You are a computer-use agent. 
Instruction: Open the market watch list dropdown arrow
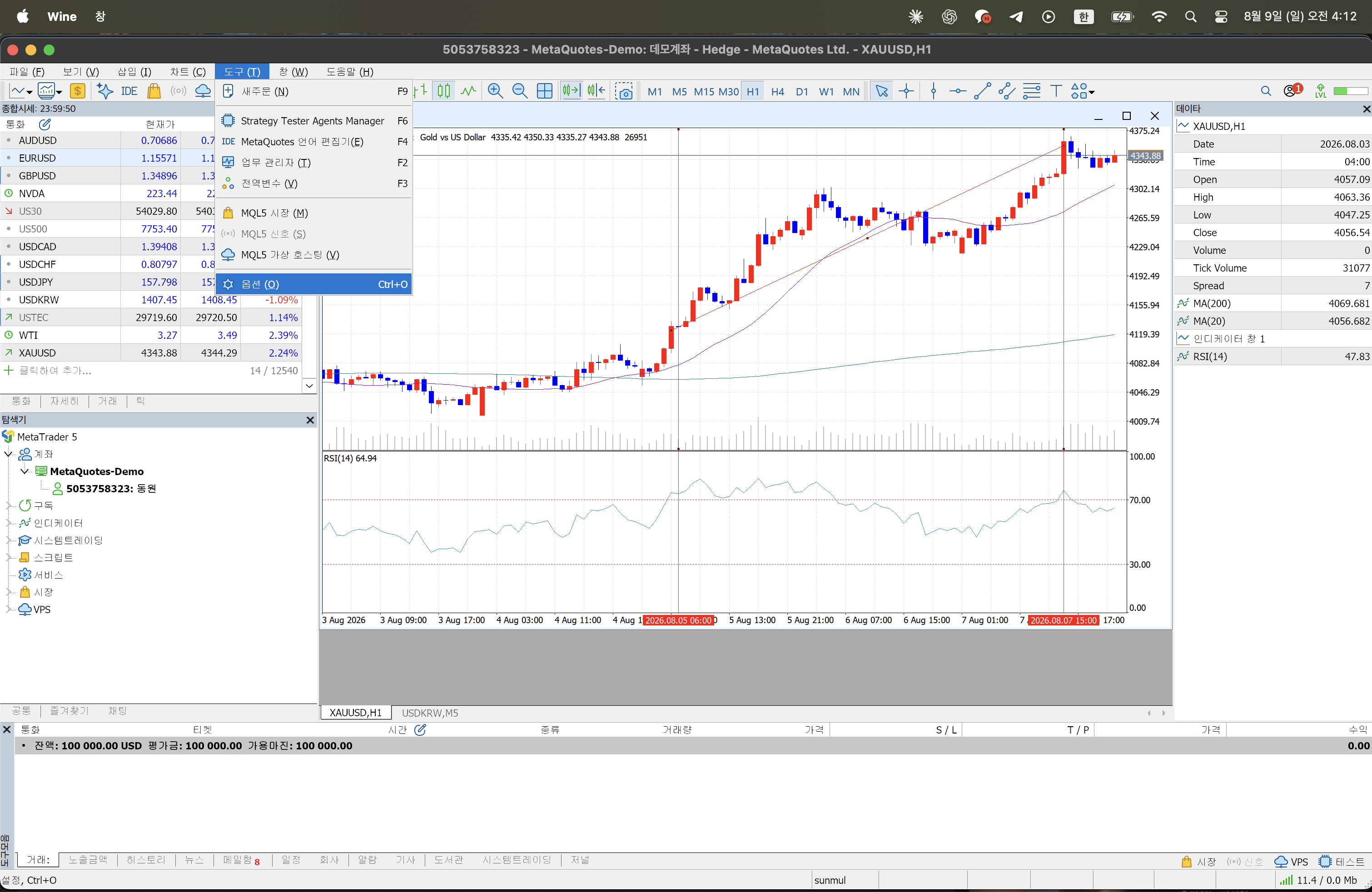pos(309,386)
